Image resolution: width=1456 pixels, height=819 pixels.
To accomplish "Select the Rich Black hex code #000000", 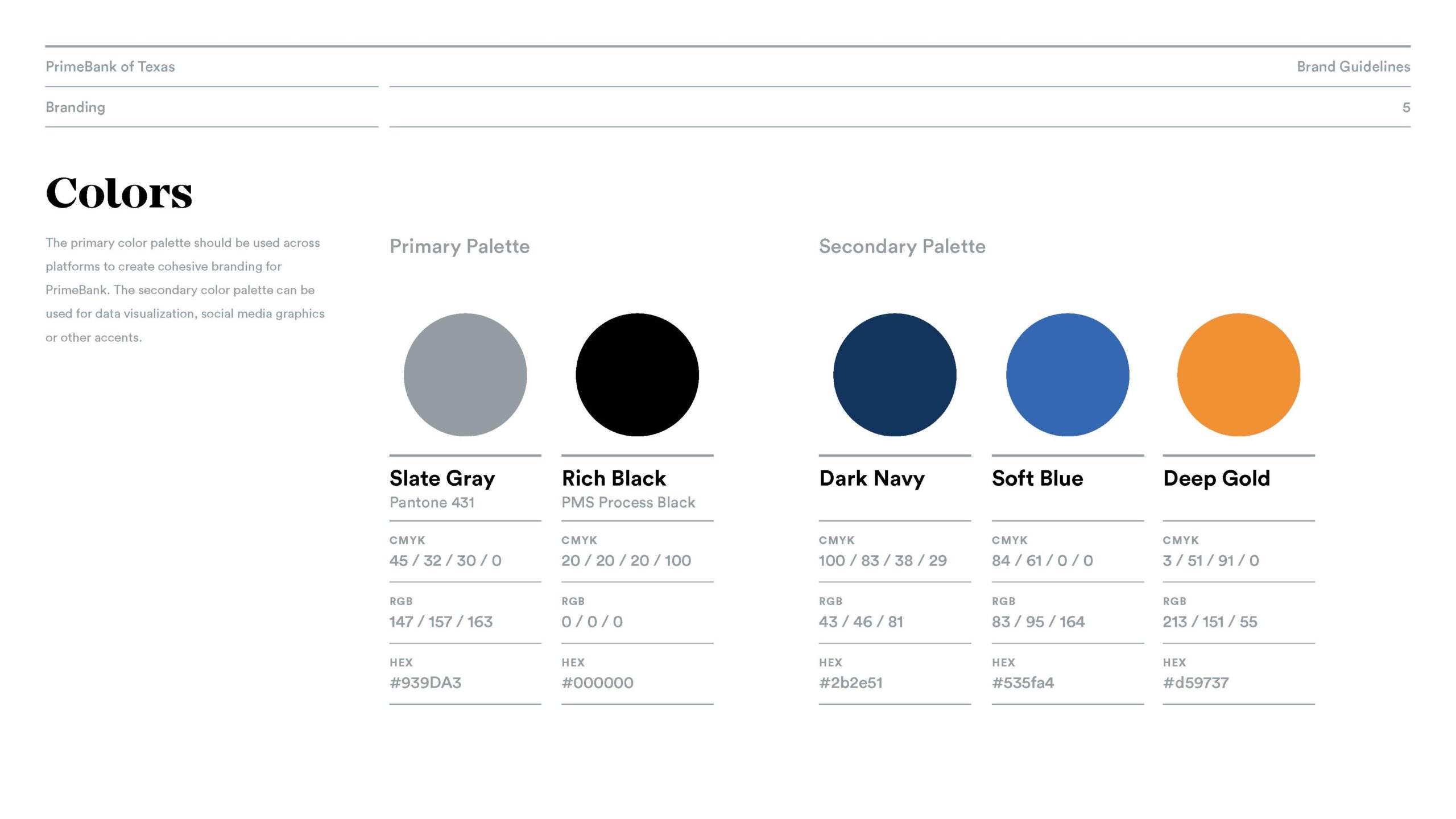I will (597, 682).
